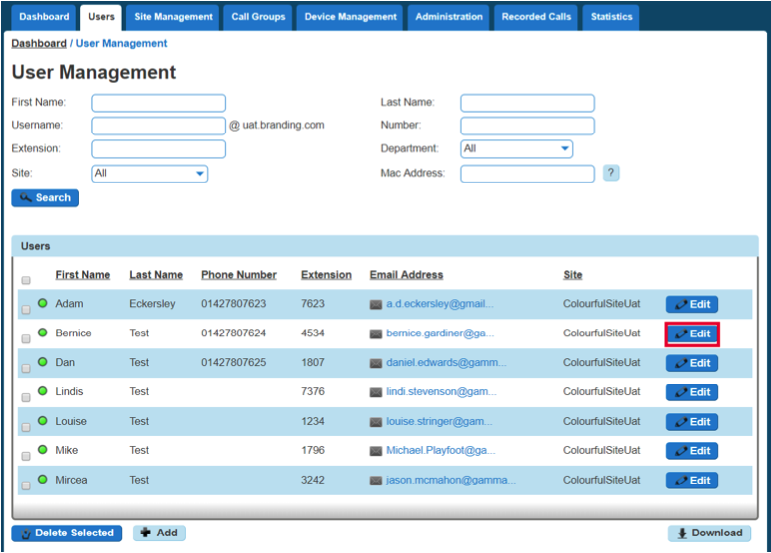Click the Dashboard breadcrumb link
The image size is (771, 553).
click(x=39, y=43)
